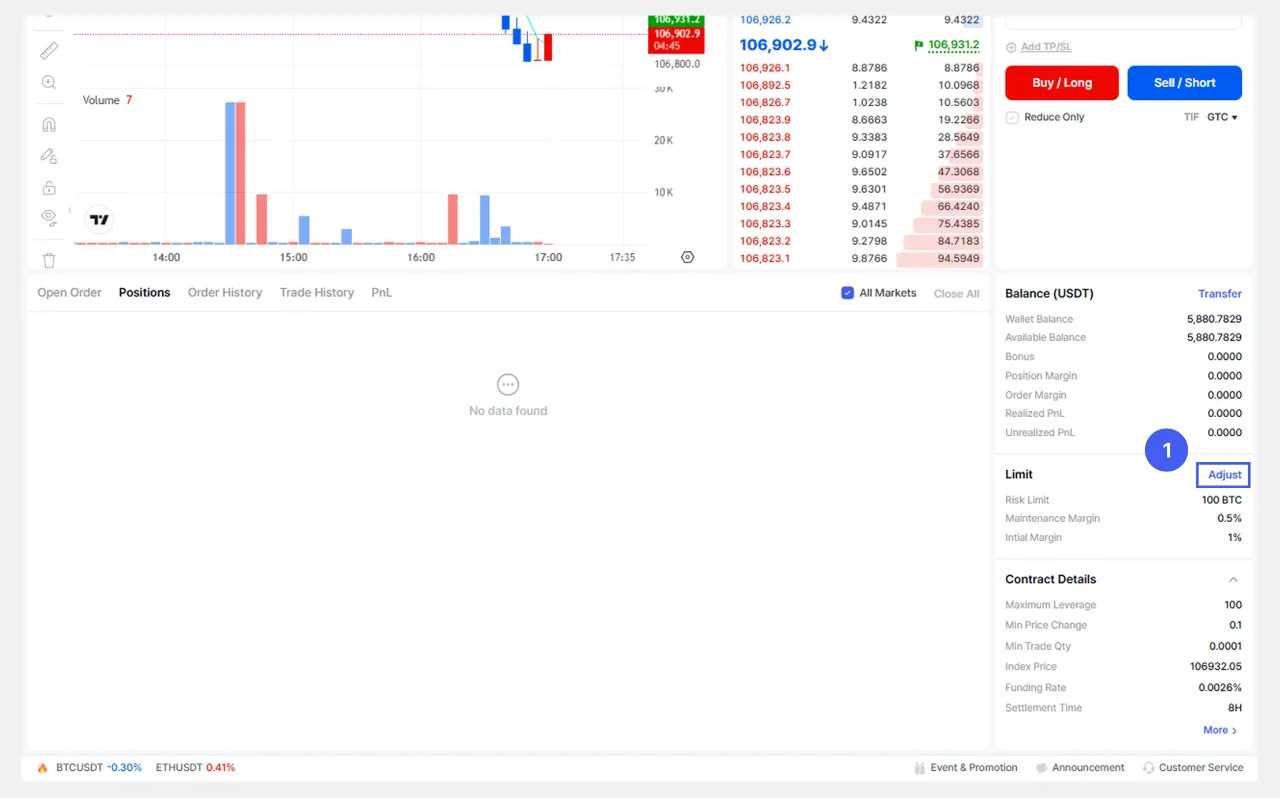The height and width of the screenshot is (798, 1280).
Task: Switch to the Order History tab
Action: pos(225,293)
